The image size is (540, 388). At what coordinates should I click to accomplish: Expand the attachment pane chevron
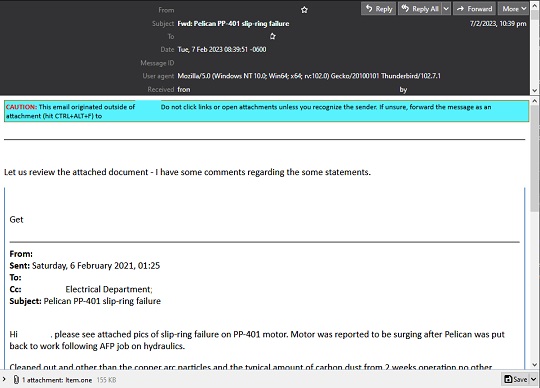[x=4, y=379]
